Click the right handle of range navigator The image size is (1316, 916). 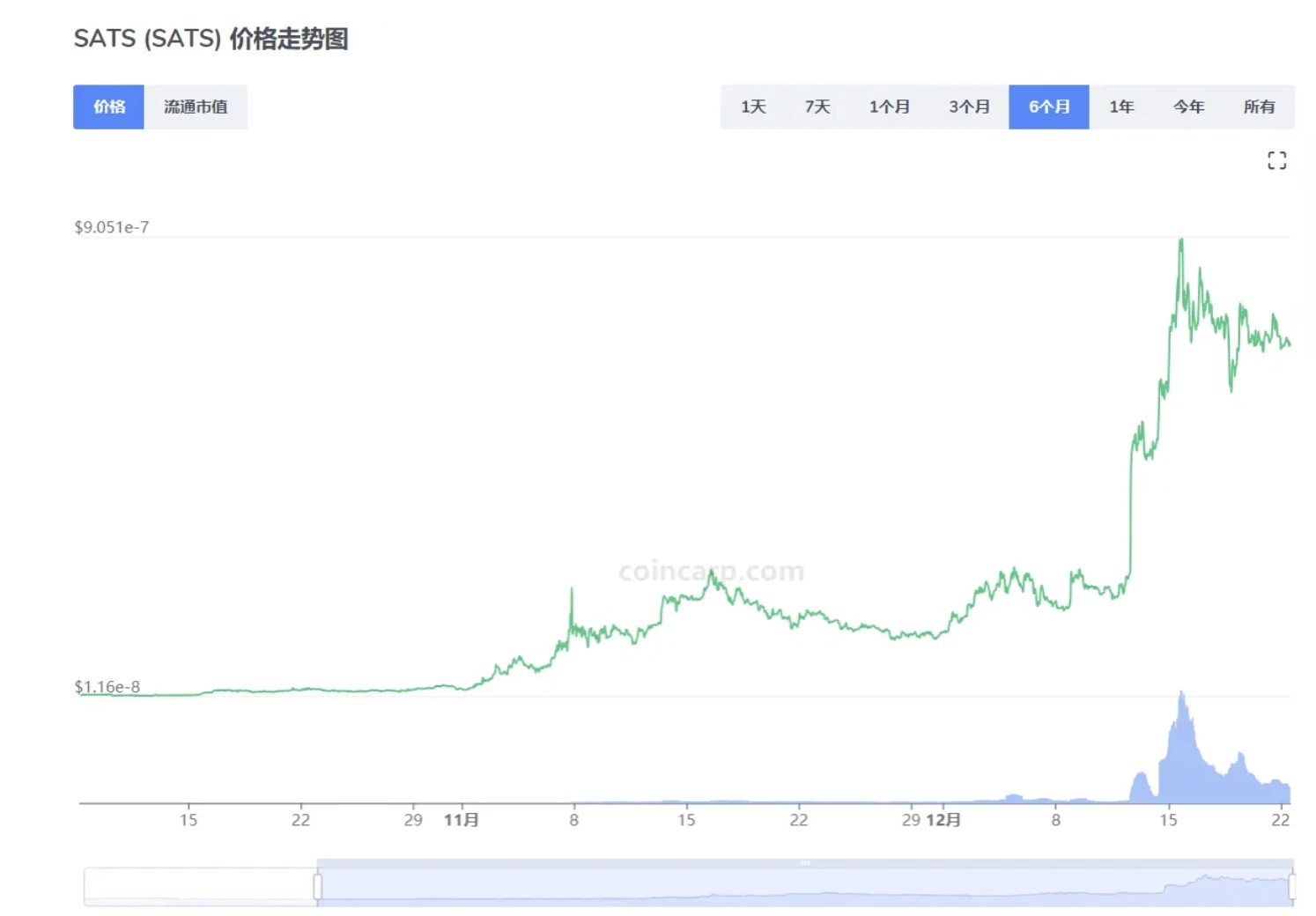pyautogui.click(x=1292, y=886)
